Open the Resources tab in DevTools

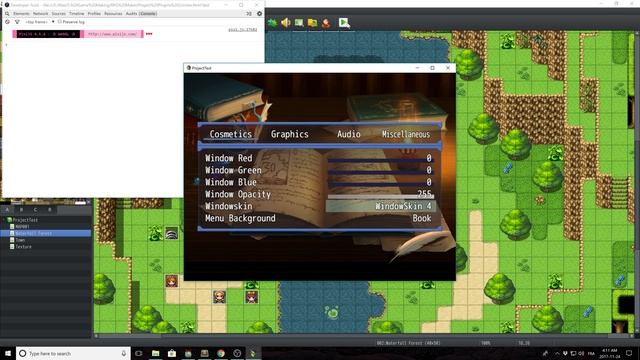(x=113, y=13)
